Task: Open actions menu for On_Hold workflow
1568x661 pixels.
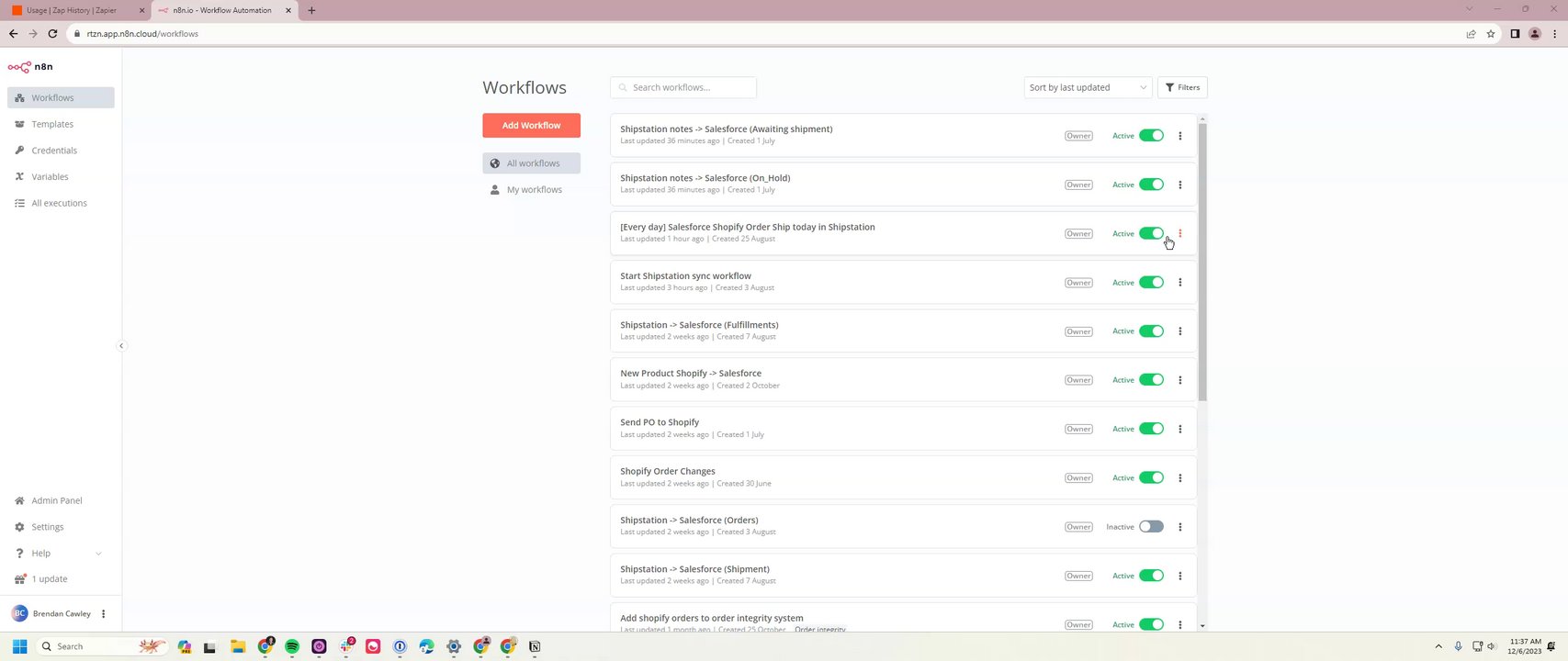Action: pyautogui.click(x=1180, y=185)
